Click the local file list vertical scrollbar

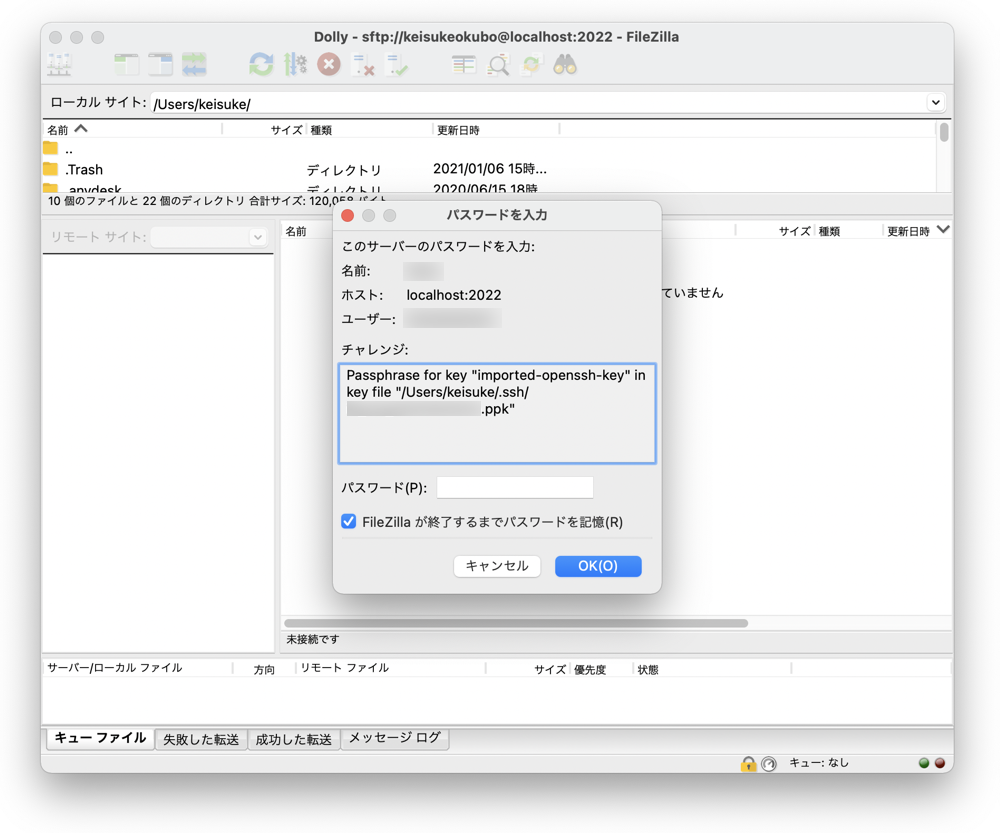(944, 133)
